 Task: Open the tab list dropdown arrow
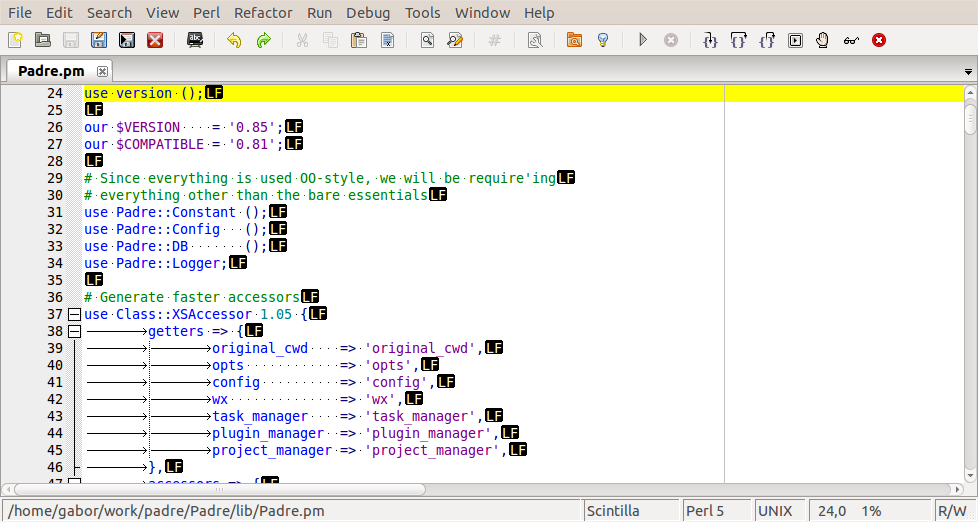click(x=968, y=72)
